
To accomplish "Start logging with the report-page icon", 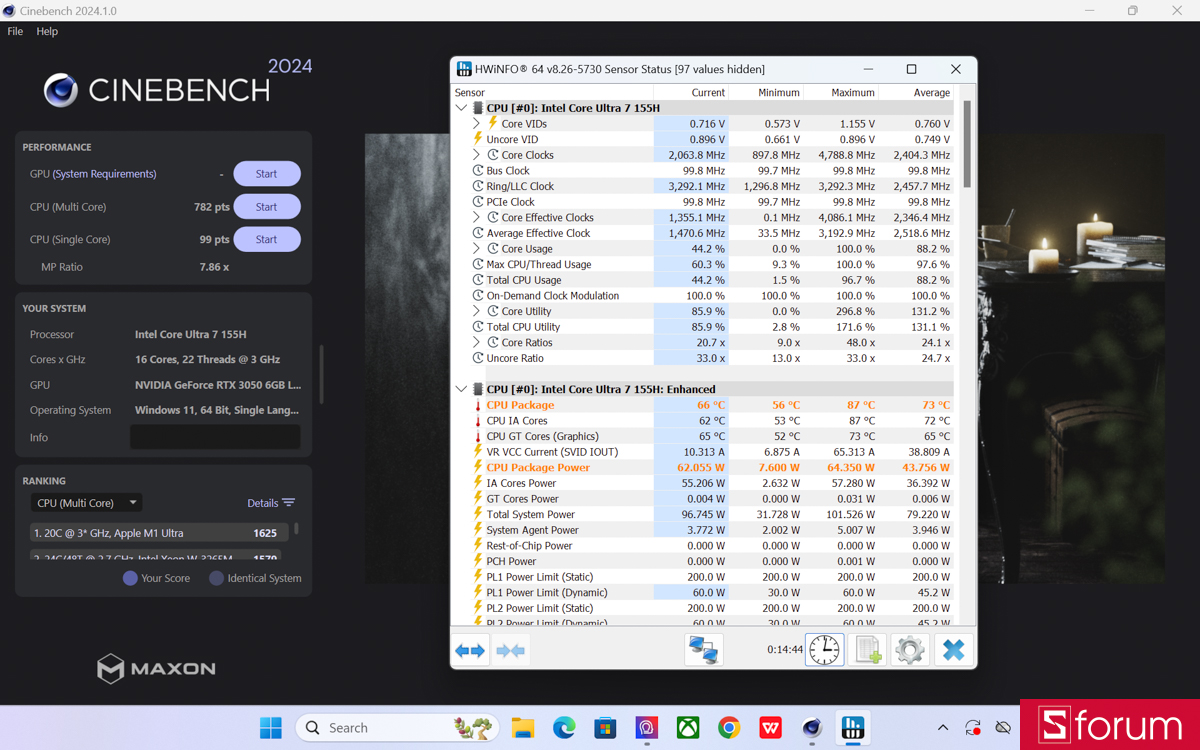I will (x=866, y=649).
